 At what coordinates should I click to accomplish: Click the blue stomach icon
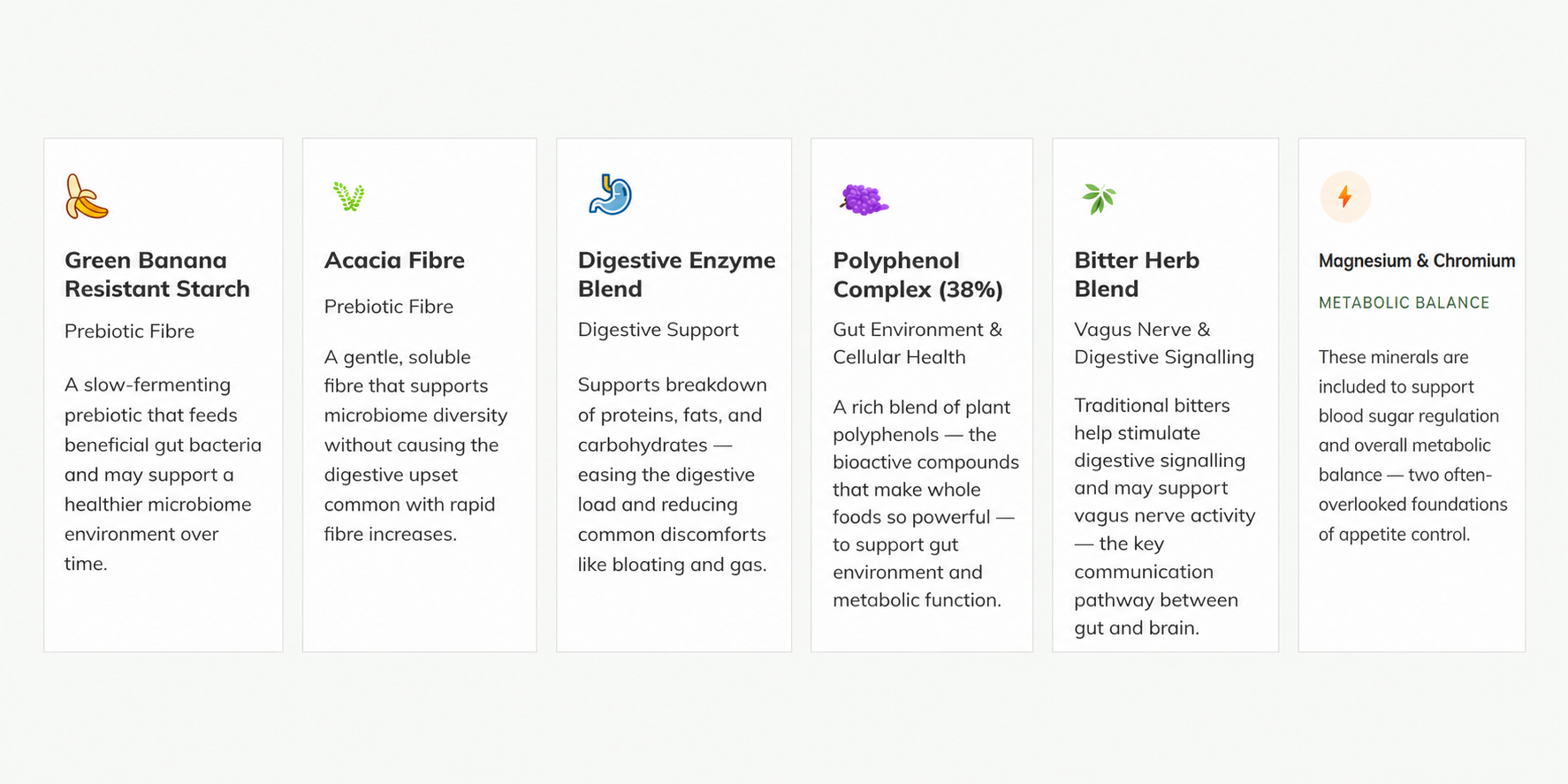(x=611, y=195)
